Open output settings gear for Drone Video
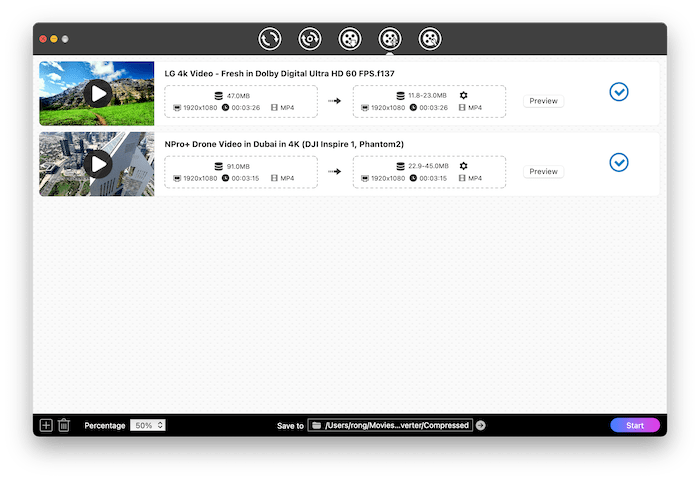This screenshot has width=700, height=480. point(463,165)
